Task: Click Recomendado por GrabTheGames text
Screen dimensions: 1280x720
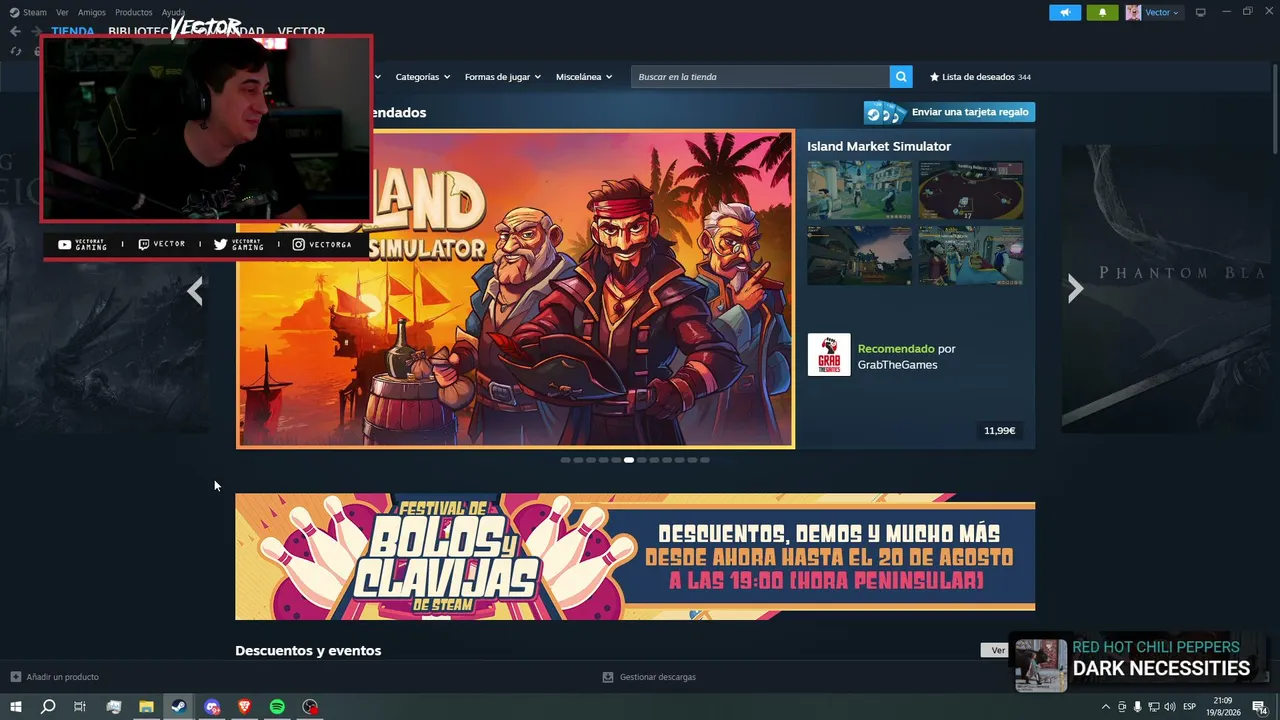Action: tap(907, 357)
